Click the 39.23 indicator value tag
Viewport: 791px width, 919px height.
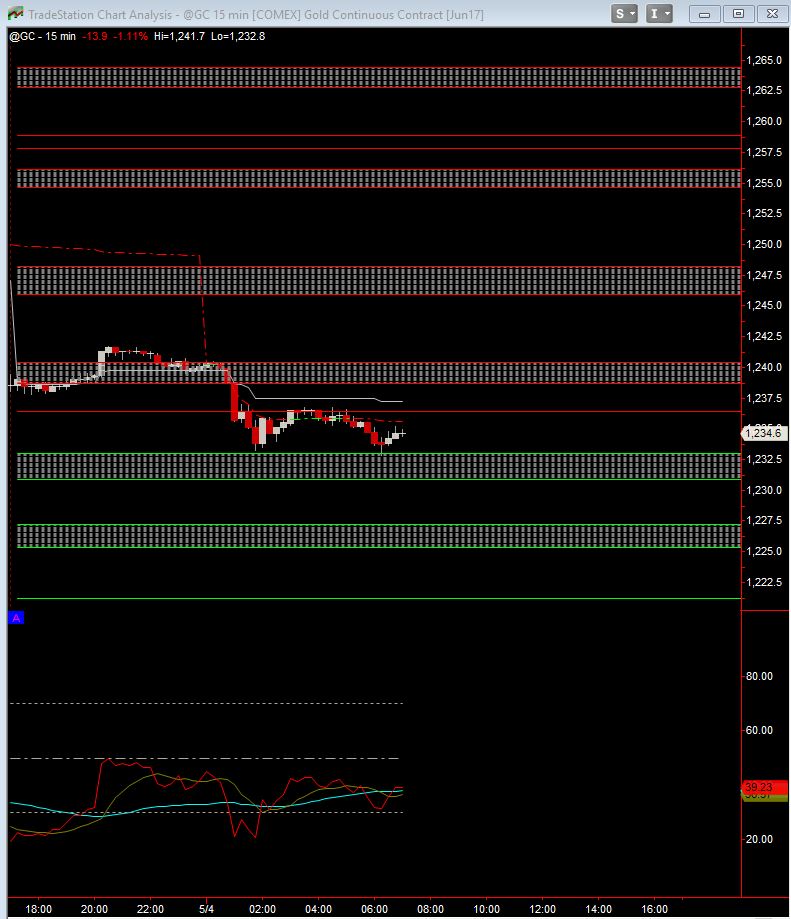click(765, 787)
